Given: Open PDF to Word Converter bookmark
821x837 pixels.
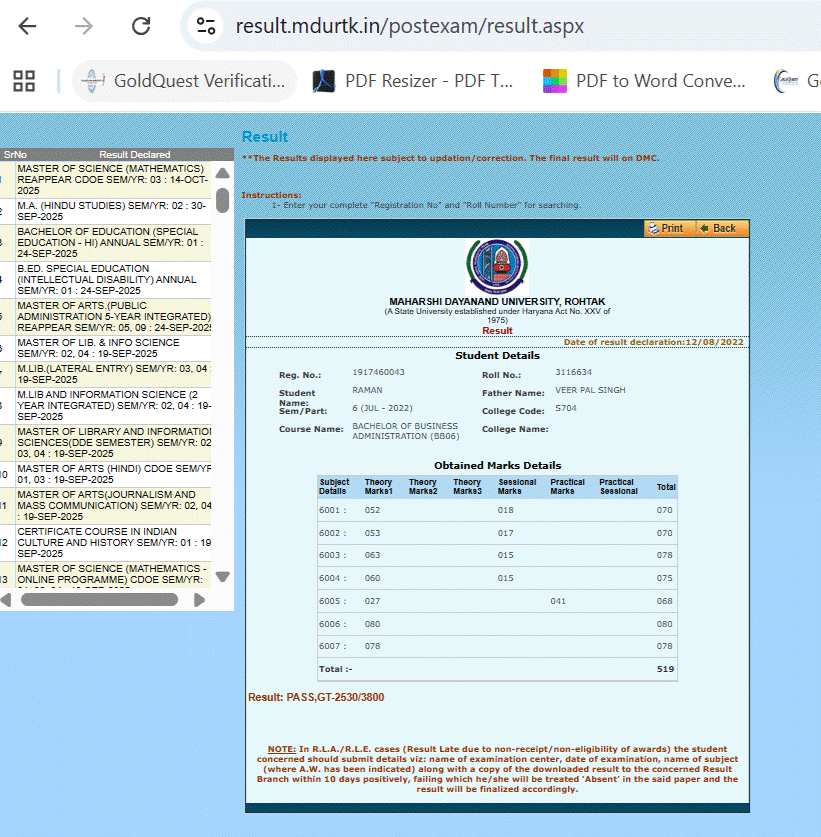Looking at the screenshot, I should [x=645, y=81].
